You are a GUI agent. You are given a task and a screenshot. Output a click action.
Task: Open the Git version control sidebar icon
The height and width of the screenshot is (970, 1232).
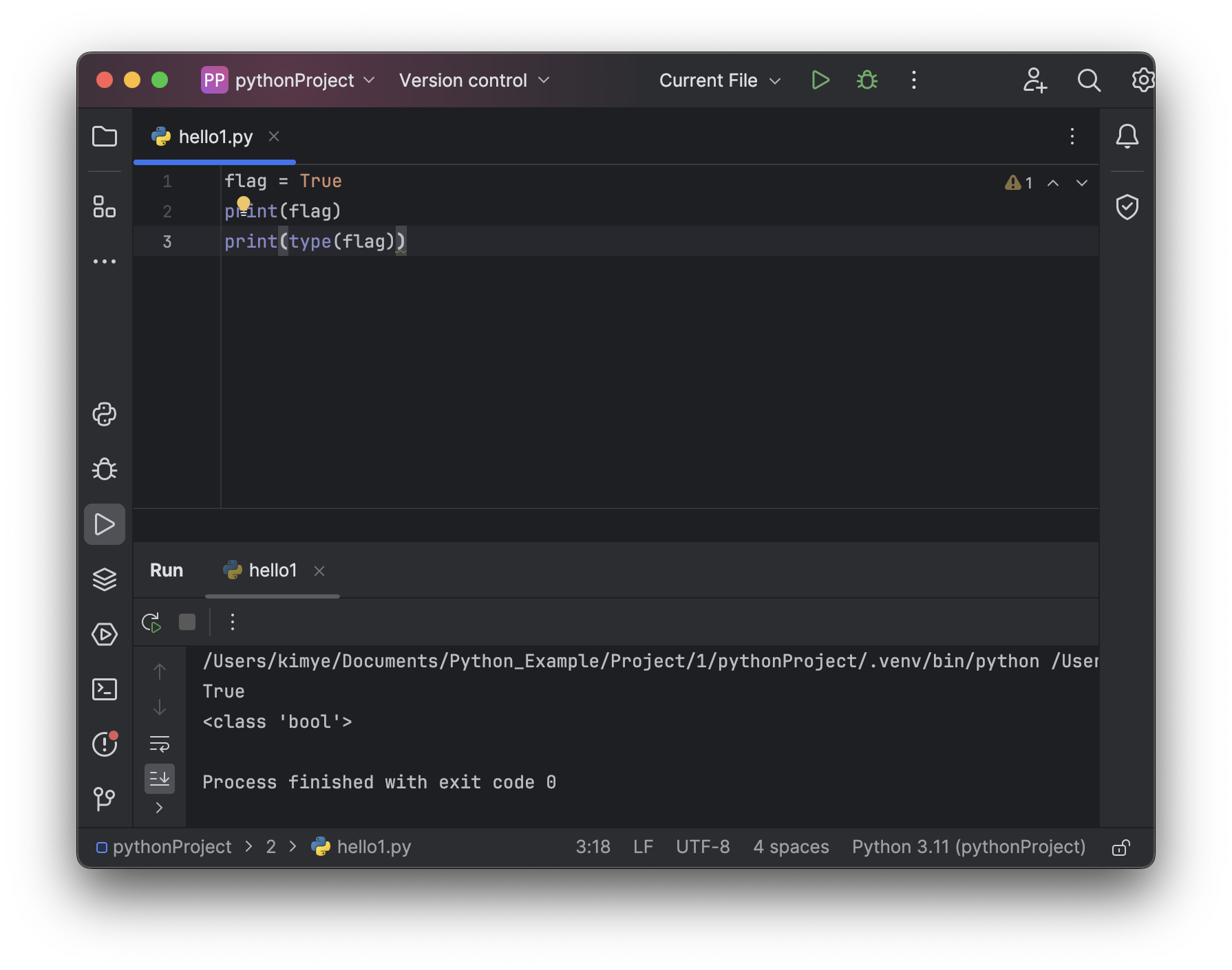point(105,799)
